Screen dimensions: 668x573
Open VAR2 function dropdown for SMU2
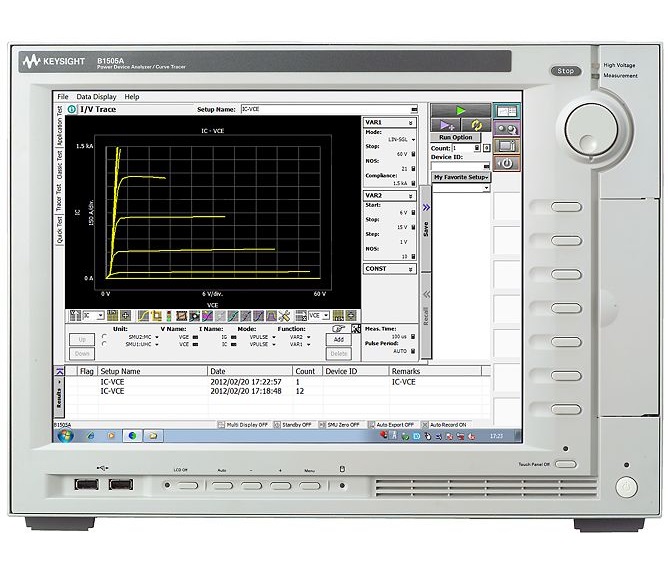click(x=308, y=337)
